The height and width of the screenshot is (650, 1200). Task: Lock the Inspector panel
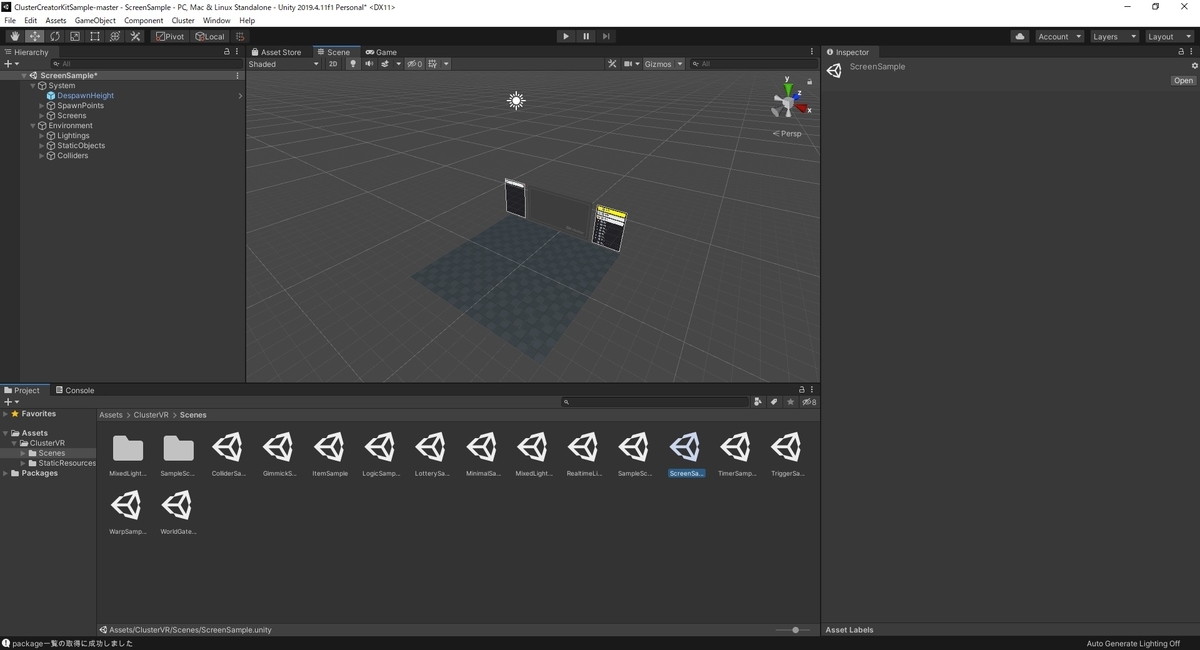tap(1183, 52)
